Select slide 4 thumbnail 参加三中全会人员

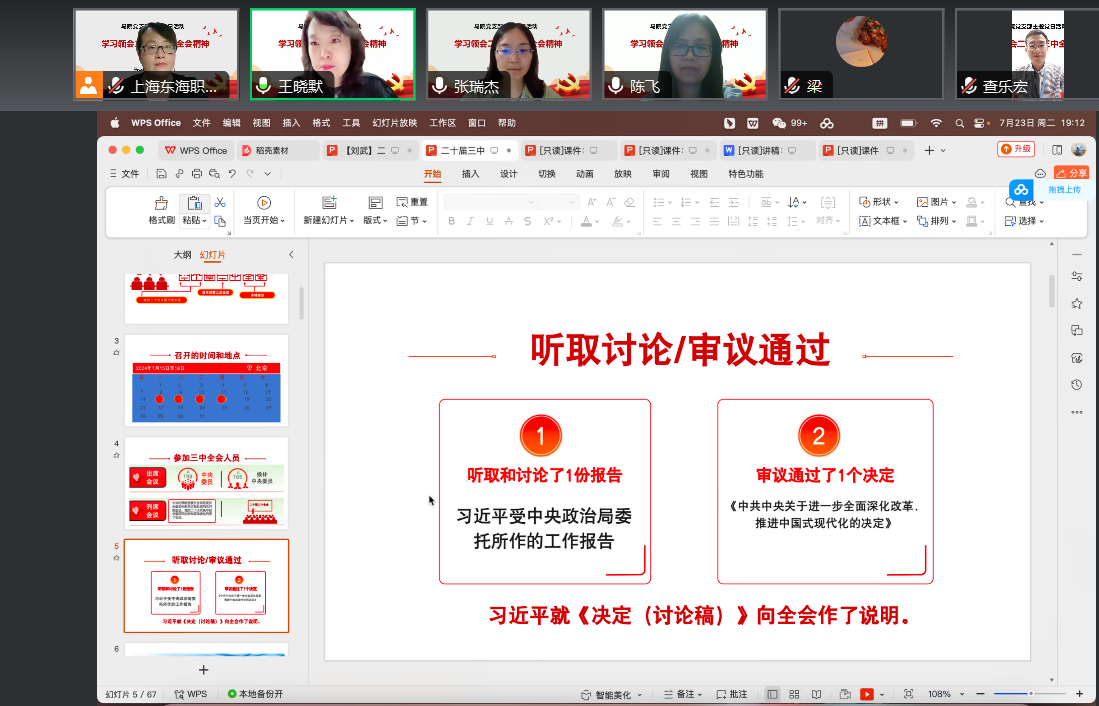(206, 483)
